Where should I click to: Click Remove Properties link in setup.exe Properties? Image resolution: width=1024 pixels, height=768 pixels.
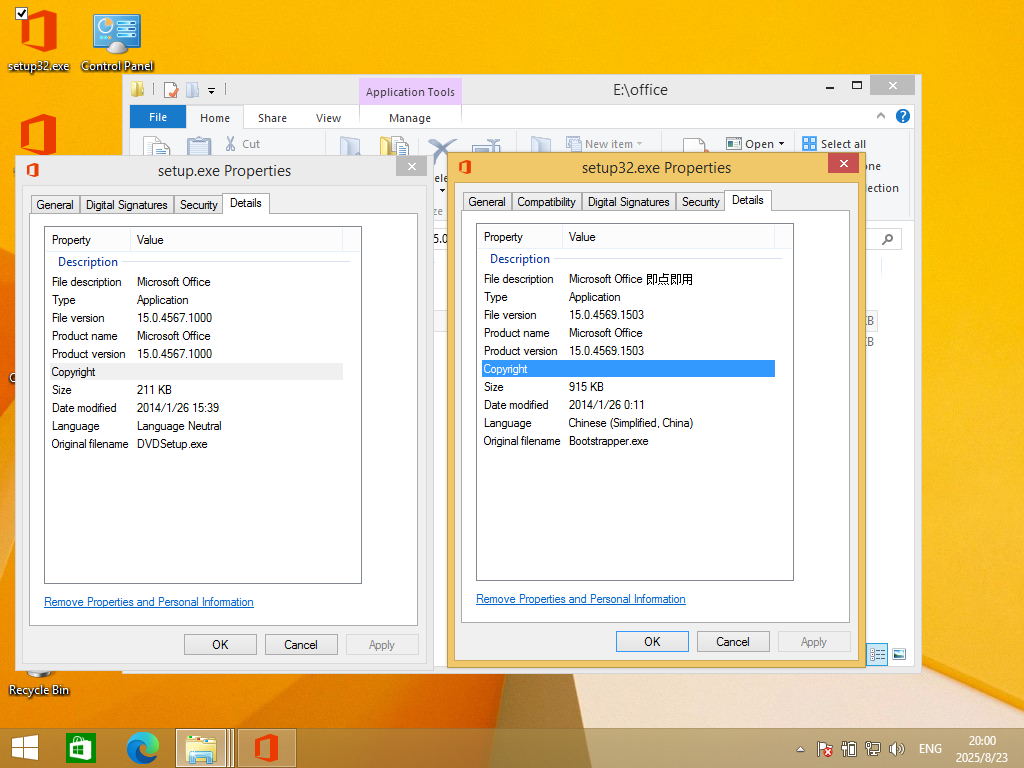point(149,602)
